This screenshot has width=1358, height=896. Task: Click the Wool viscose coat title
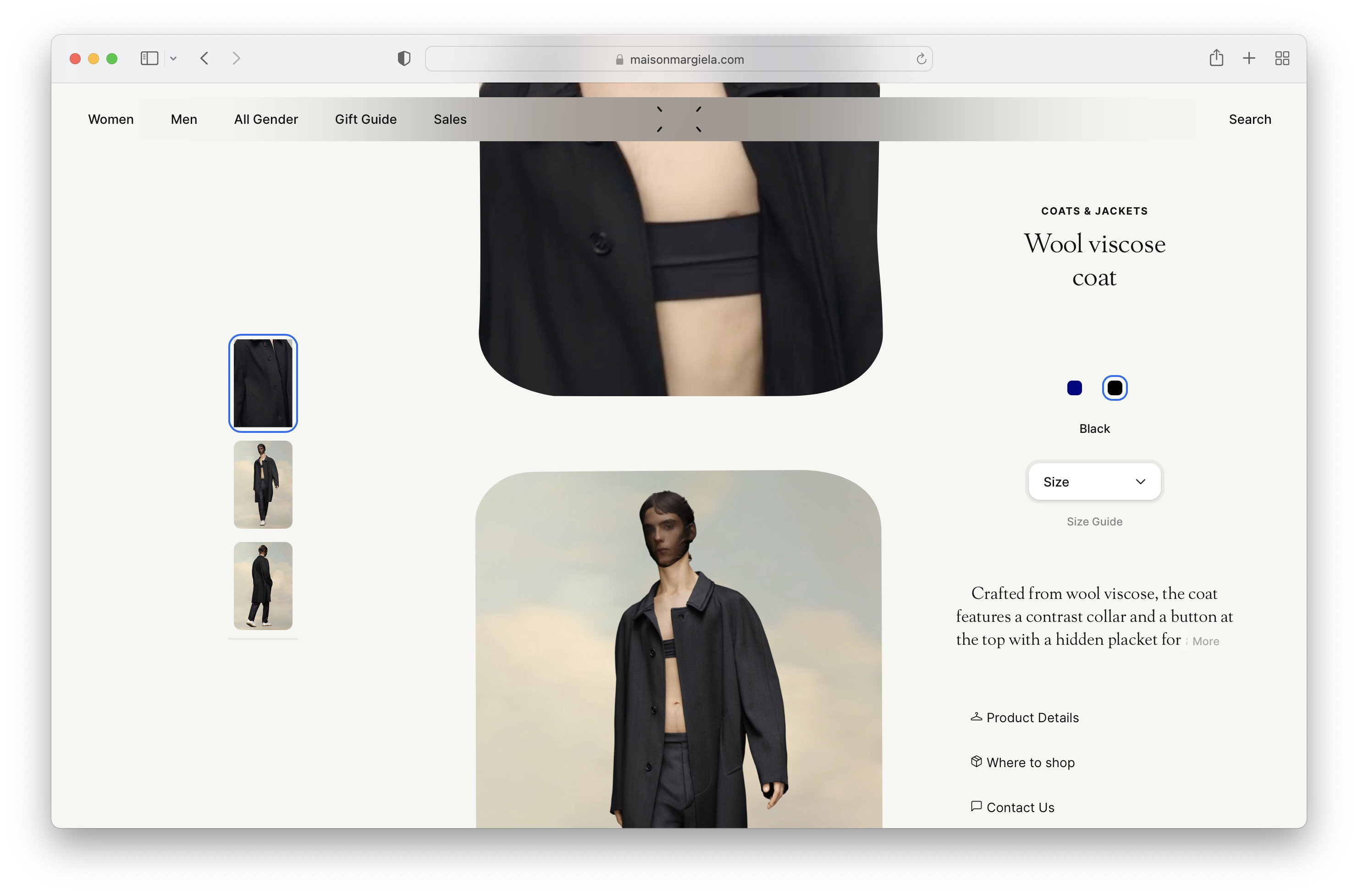[x=1094, y=260]
